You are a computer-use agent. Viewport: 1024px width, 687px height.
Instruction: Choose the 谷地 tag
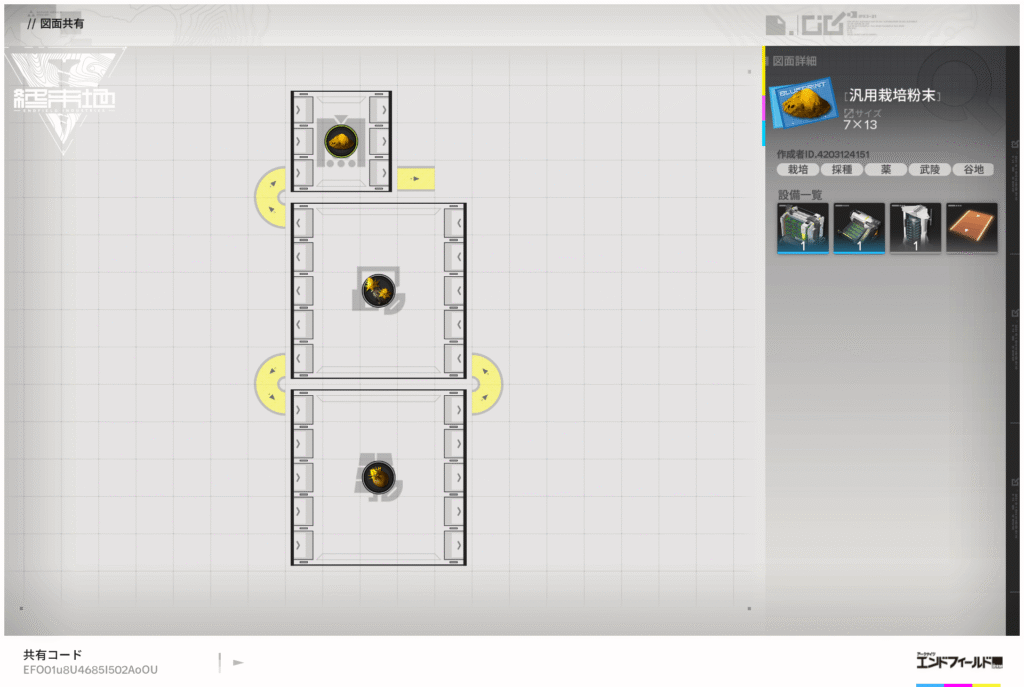pyautogui.click(x=973, y=170)
